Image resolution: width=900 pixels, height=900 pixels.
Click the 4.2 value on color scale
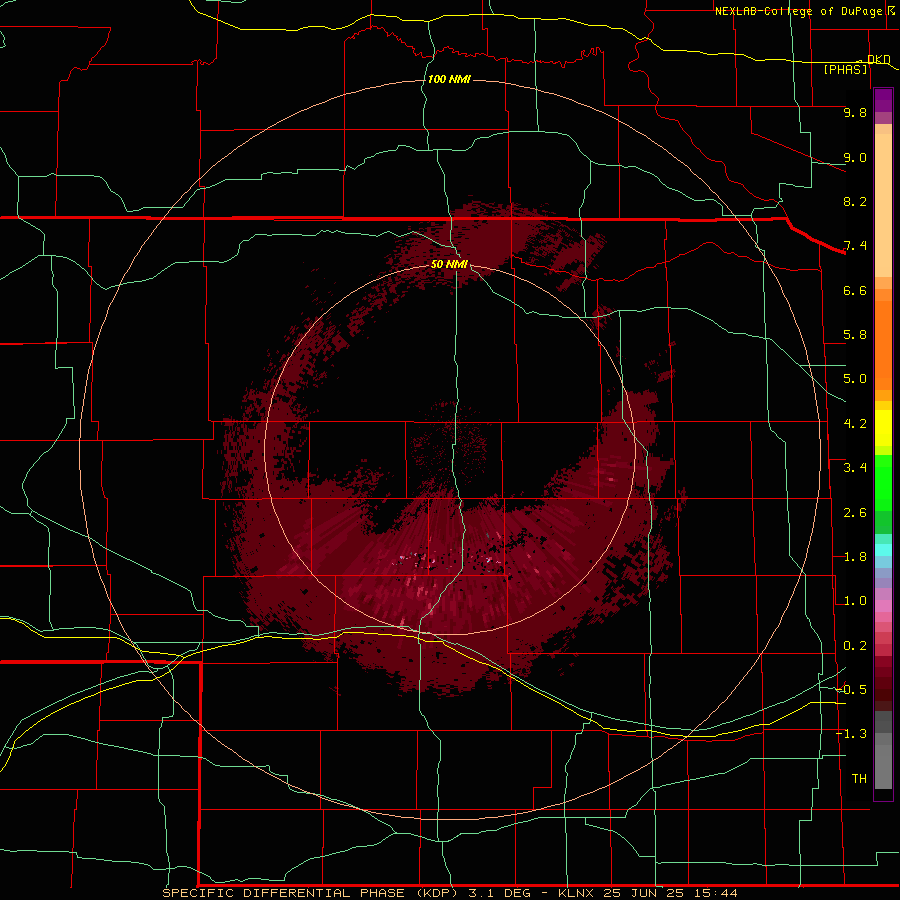tap(855, 424)
